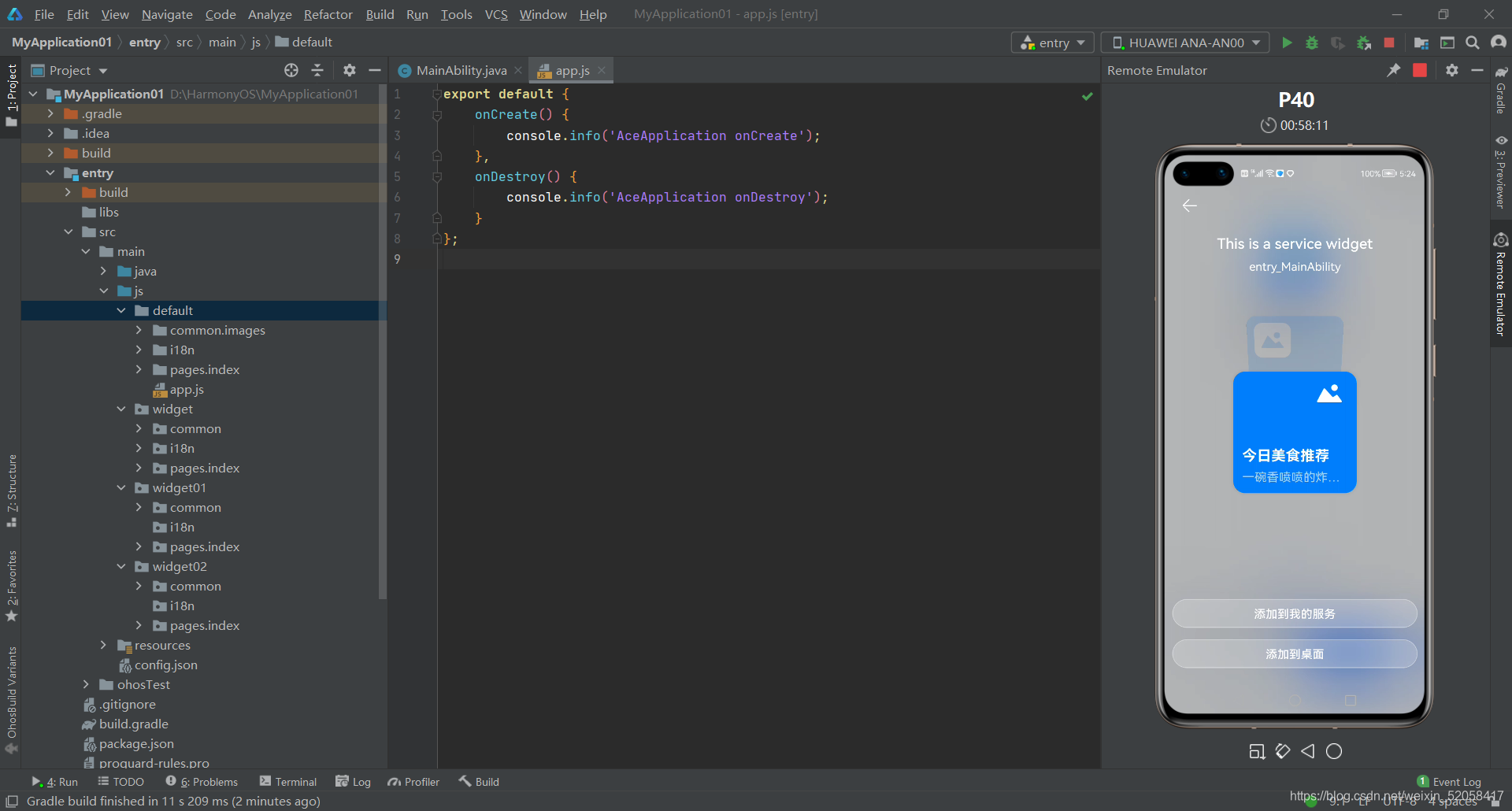The image size is (1512, 811).
Task: Tap the emulator home circle button
Action: coord(1334,751)
